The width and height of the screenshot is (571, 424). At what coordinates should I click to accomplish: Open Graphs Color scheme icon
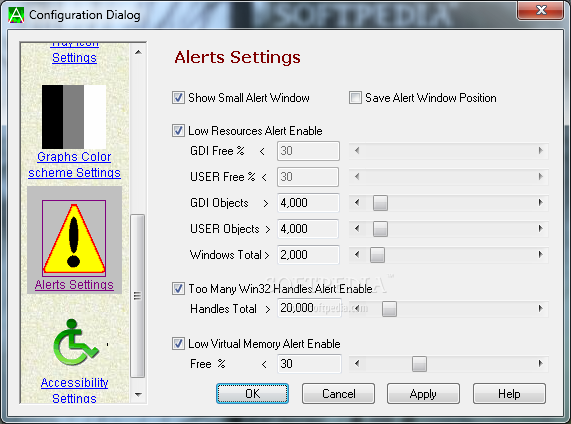click(74, 117)
